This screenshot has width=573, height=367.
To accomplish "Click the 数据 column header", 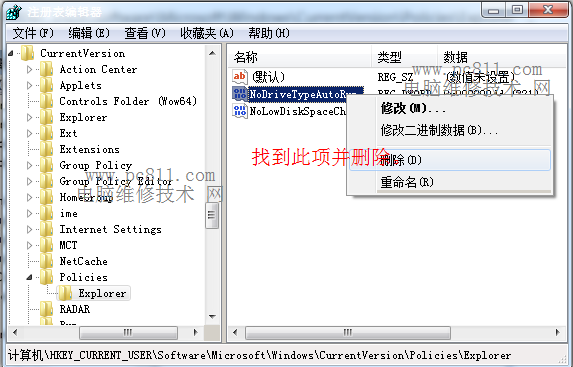I will coord(502,57).
